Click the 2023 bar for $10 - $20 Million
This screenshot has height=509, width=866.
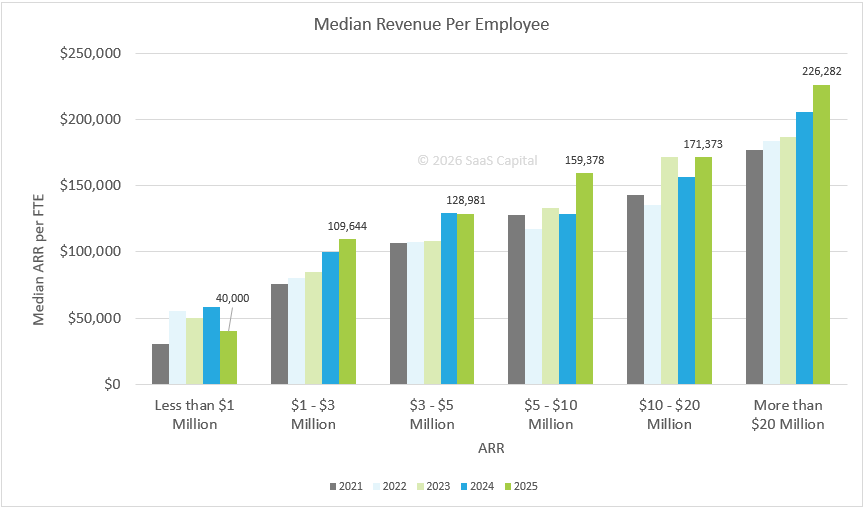point(669,271)
